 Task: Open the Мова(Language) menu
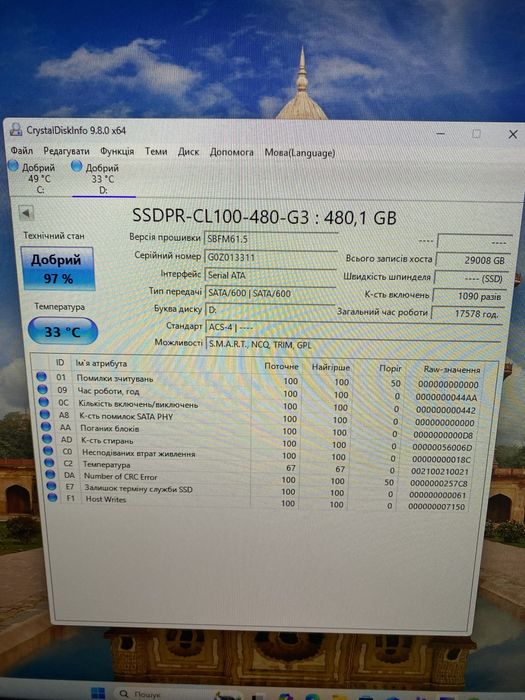pos(300,153)
